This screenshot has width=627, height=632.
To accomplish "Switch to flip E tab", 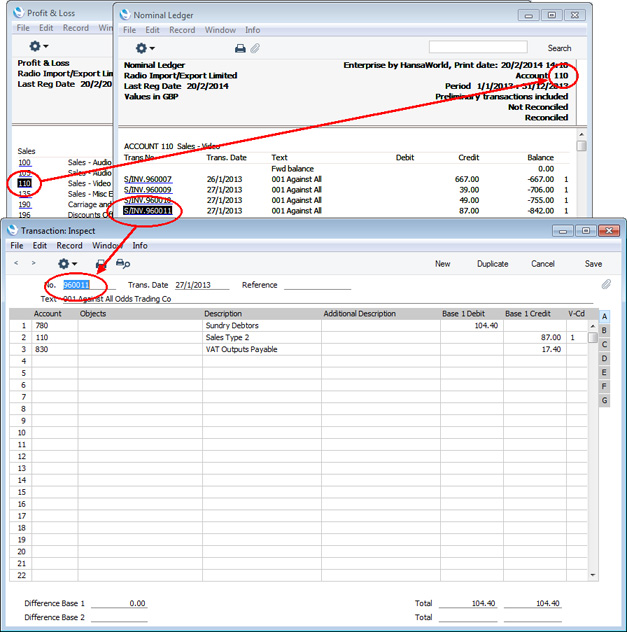I will (x=604, y=372).
